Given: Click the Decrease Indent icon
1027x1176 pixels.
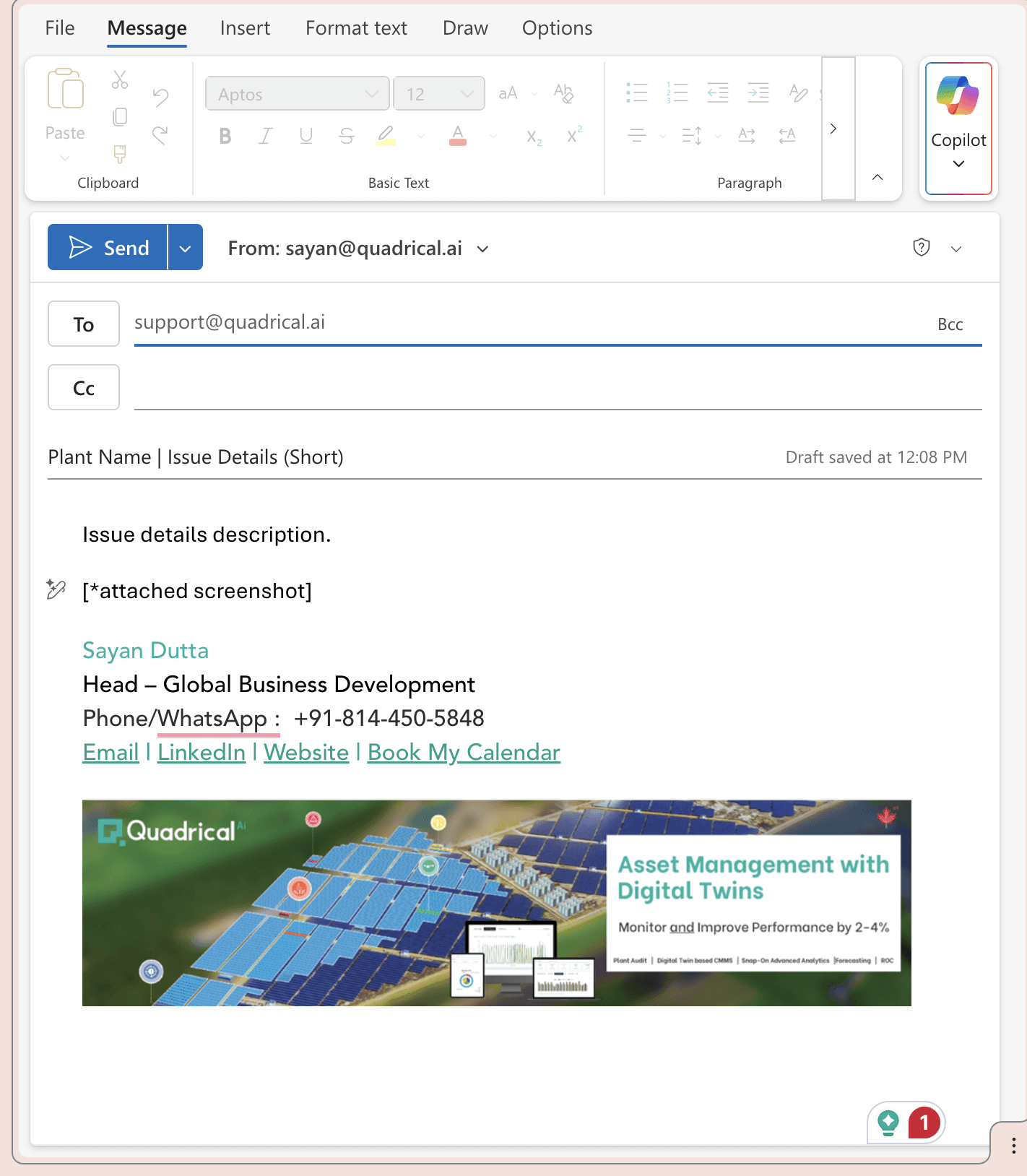Looking at the screenshot, I should tap(717, 92).
